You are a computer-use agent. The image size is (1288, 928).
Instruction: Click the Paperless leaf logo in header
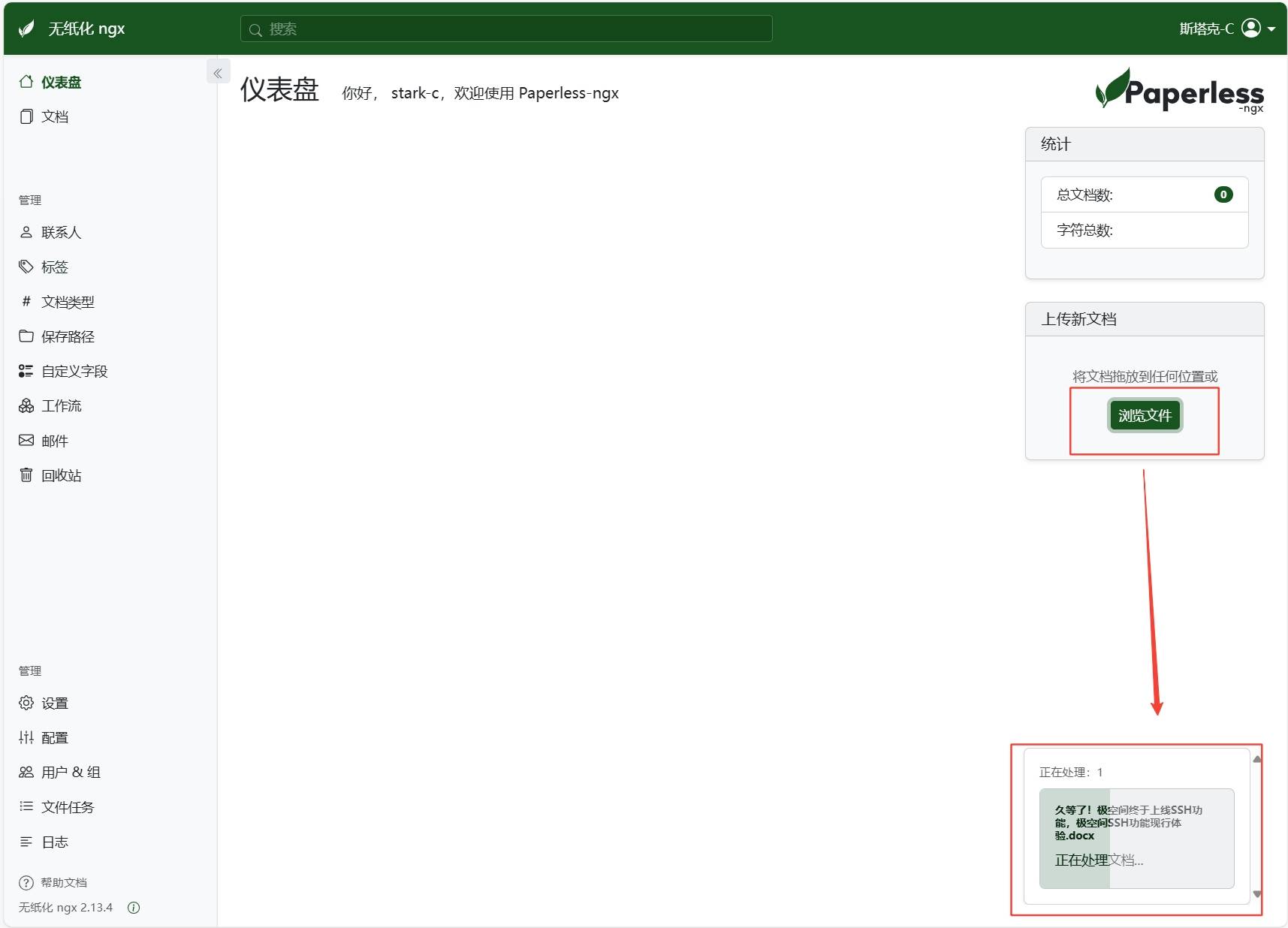[x=27, y=29]
